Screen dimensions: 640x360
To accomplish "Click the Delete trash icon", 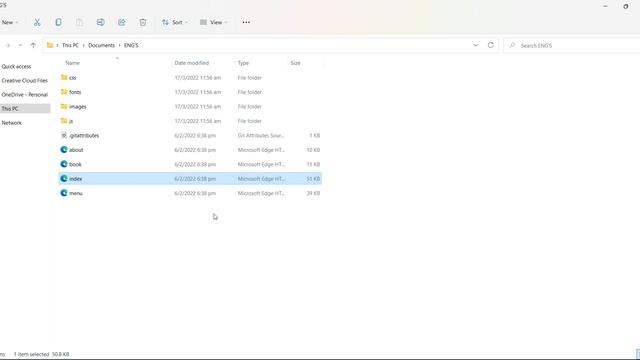I will click(143, 22).
